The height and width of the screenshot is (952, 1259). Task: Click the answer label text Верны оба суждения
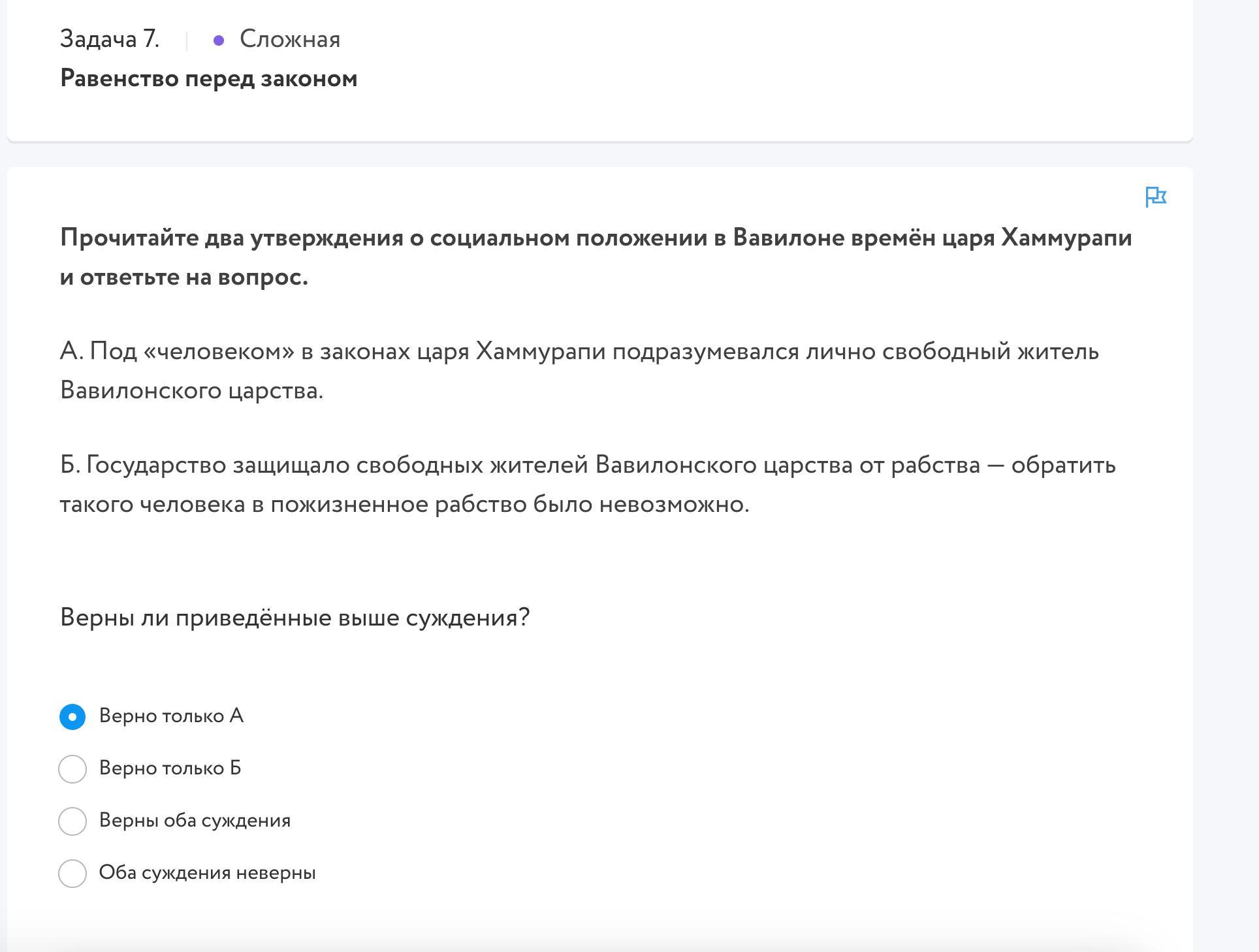(195, 820)
